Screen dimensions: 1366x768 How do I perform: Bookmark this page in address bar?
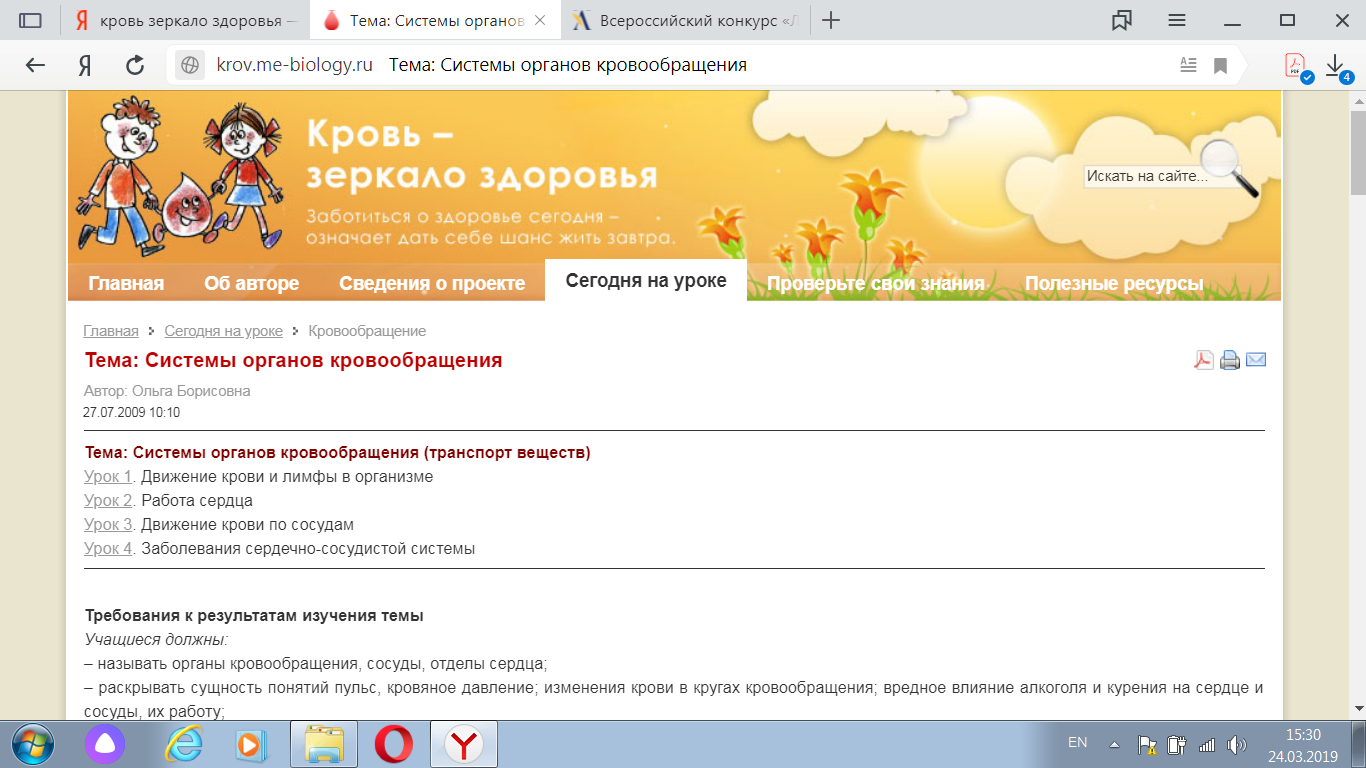1220,66
